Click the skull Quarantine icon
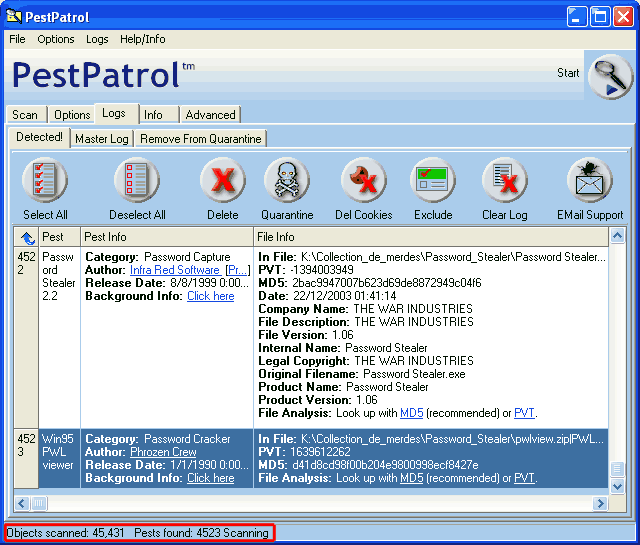This screenshot has height=545, width=640. [287, 180]
